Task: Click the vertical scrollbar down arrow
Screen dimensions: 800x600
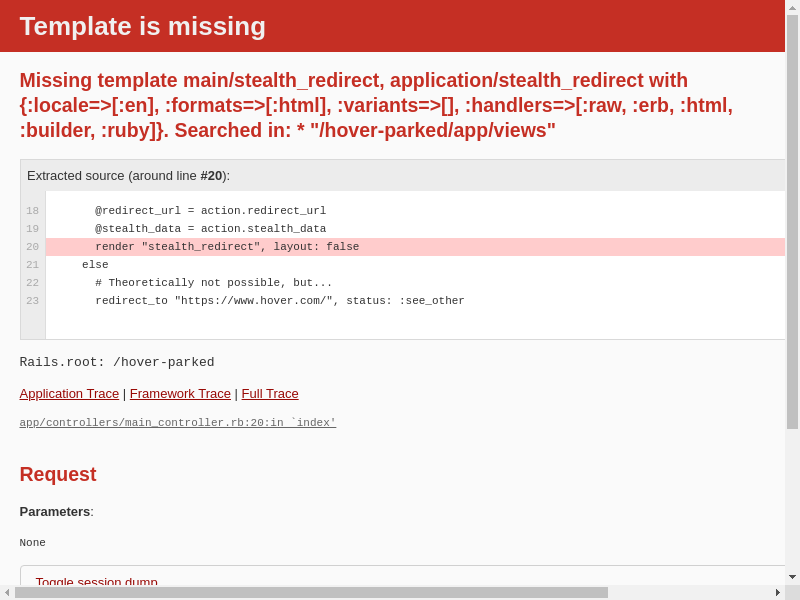Action: tap(792, 577)
